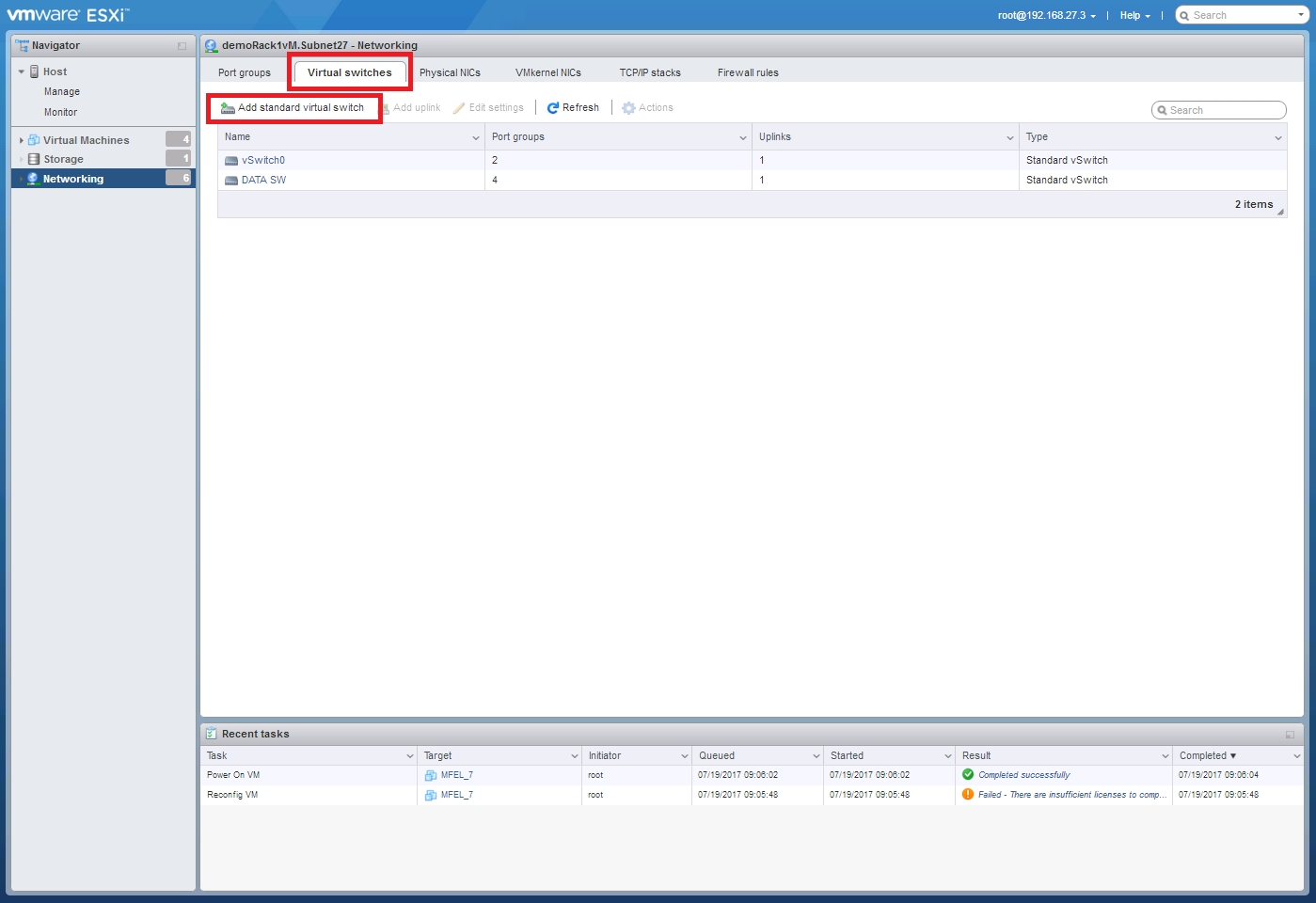Image resolution: width=1316 pixels, height=903 pixels.
Task: Click the Networking globe icon in Navigator
Action: pyautogui.click(x=33, y=179)
